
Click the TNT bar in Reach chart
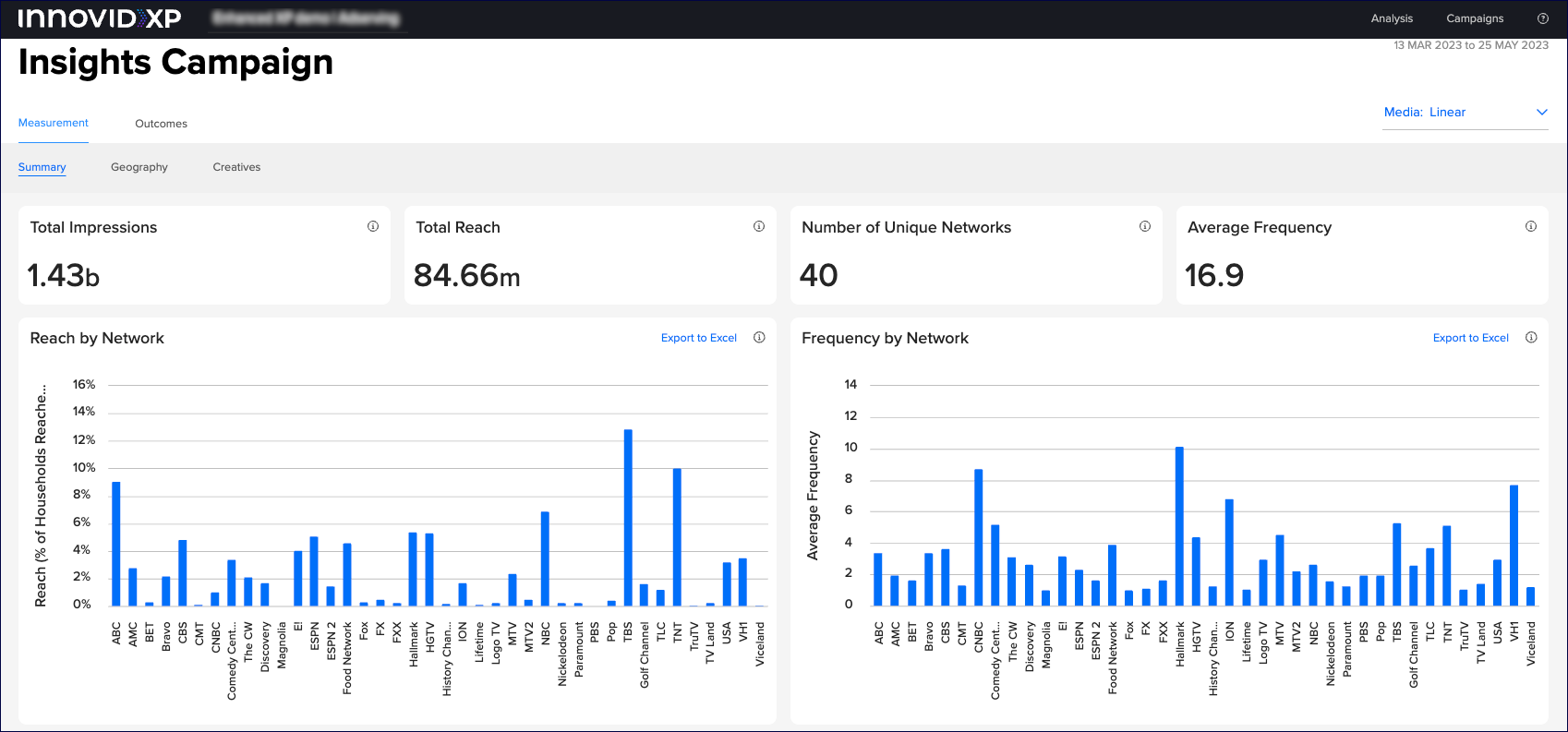[x=677, y=537]
